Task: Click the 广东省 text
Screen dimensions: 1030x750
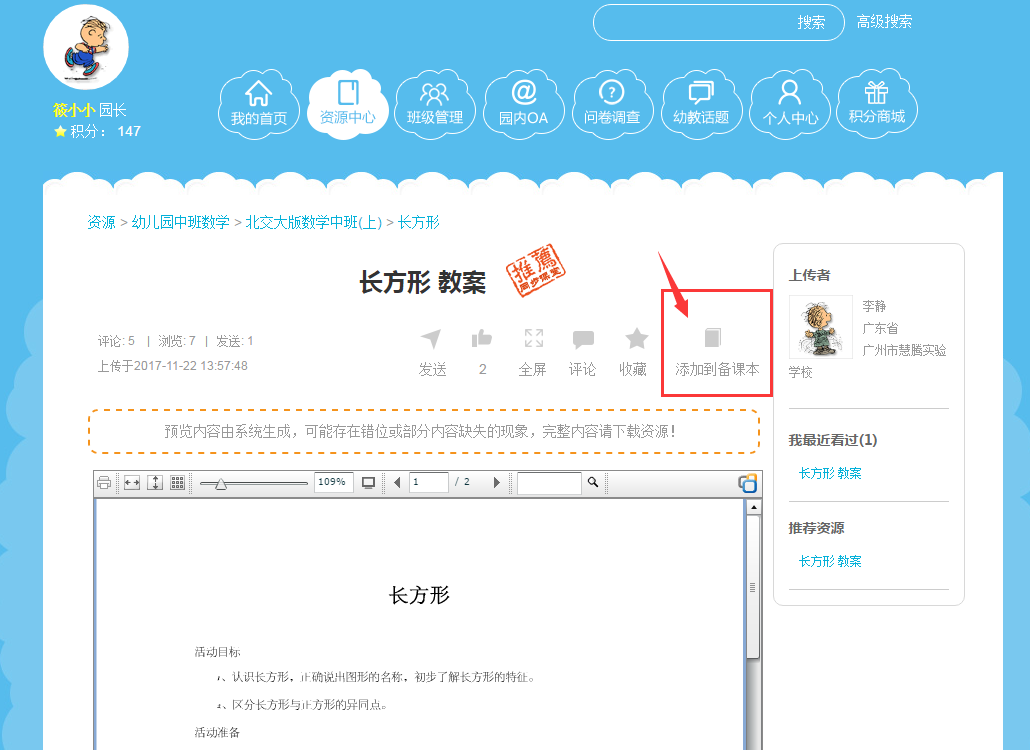Action: pos(880,328)
